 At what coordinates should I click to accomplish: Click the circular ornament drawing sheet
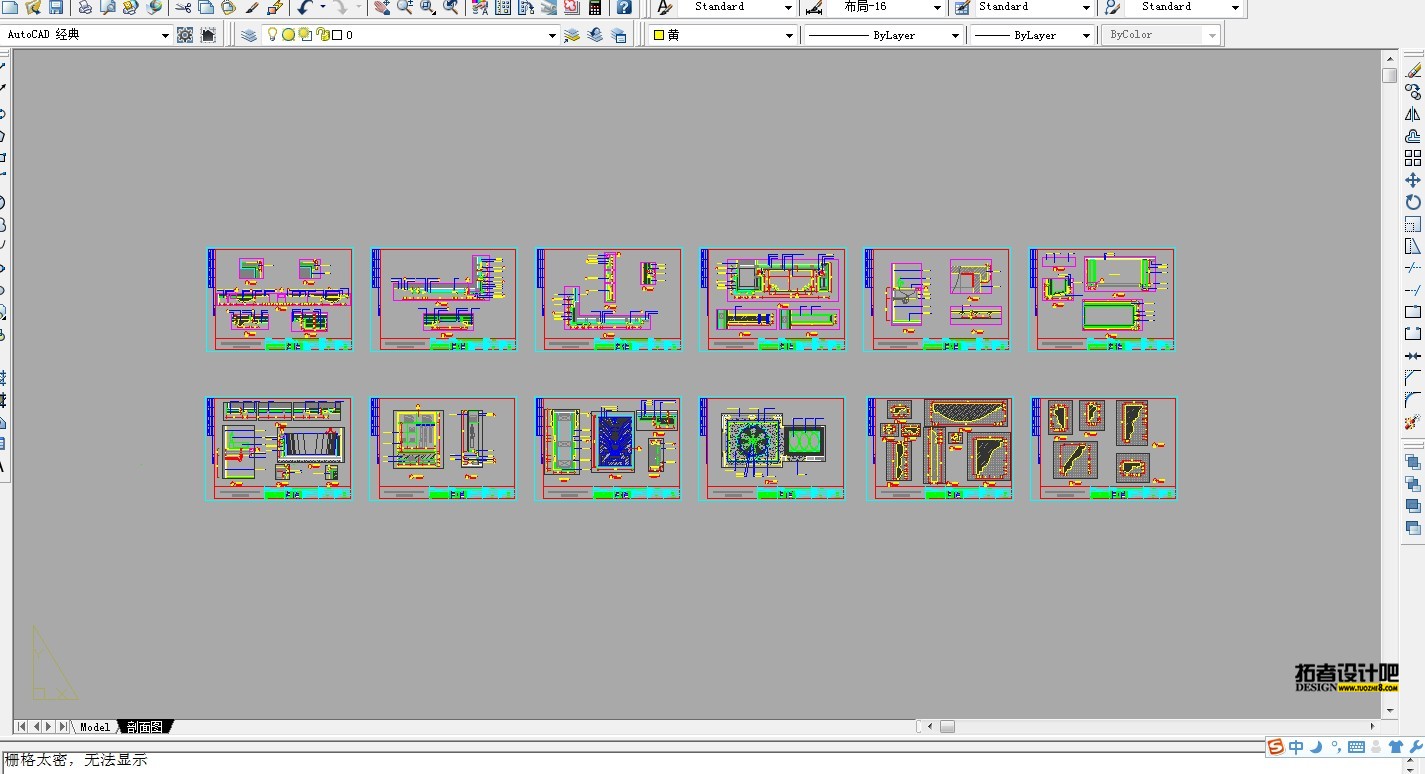[772, 448]
